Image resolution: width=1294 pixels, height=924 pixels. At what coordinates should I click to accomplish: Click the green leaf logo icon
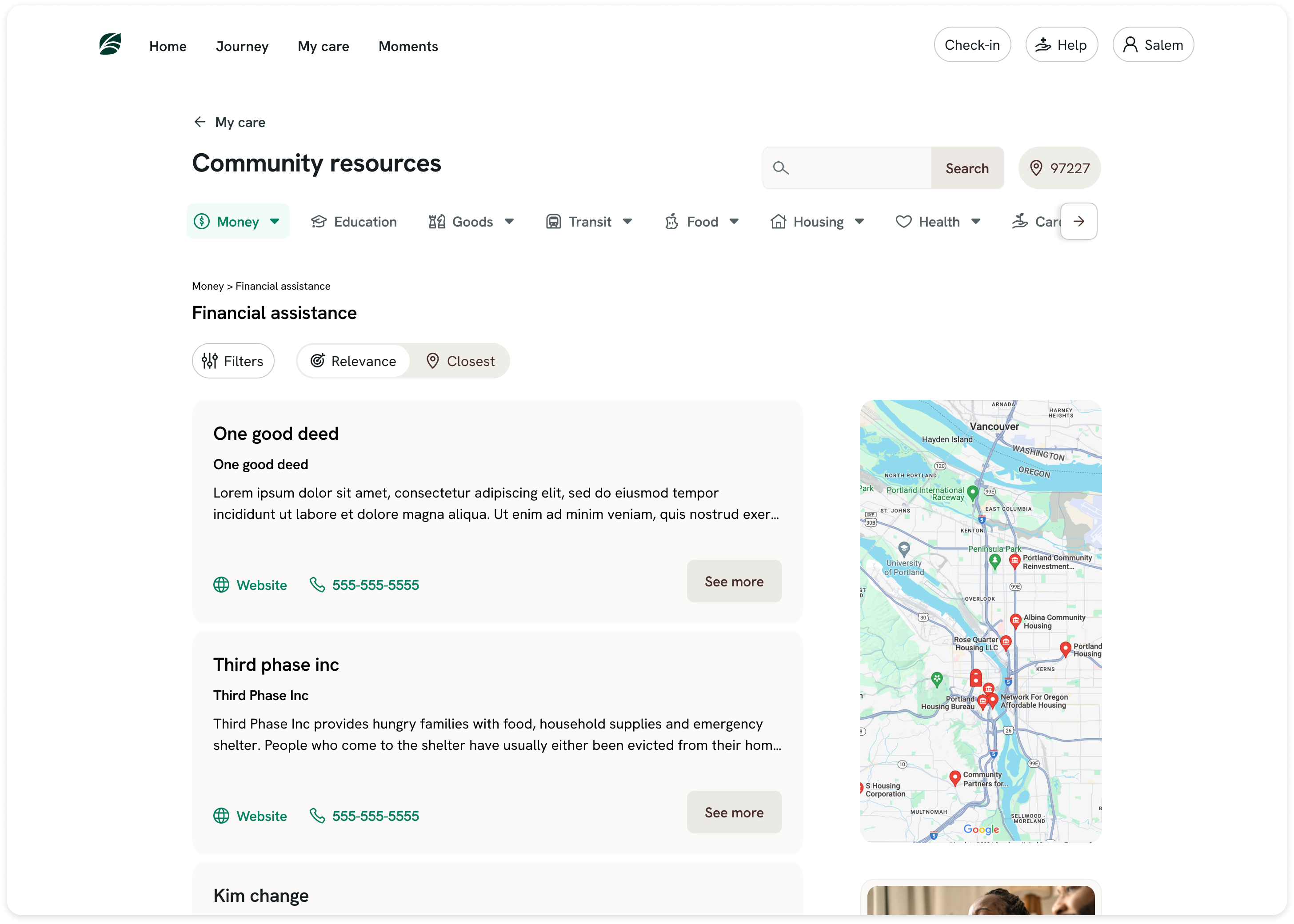coord(110,44)
